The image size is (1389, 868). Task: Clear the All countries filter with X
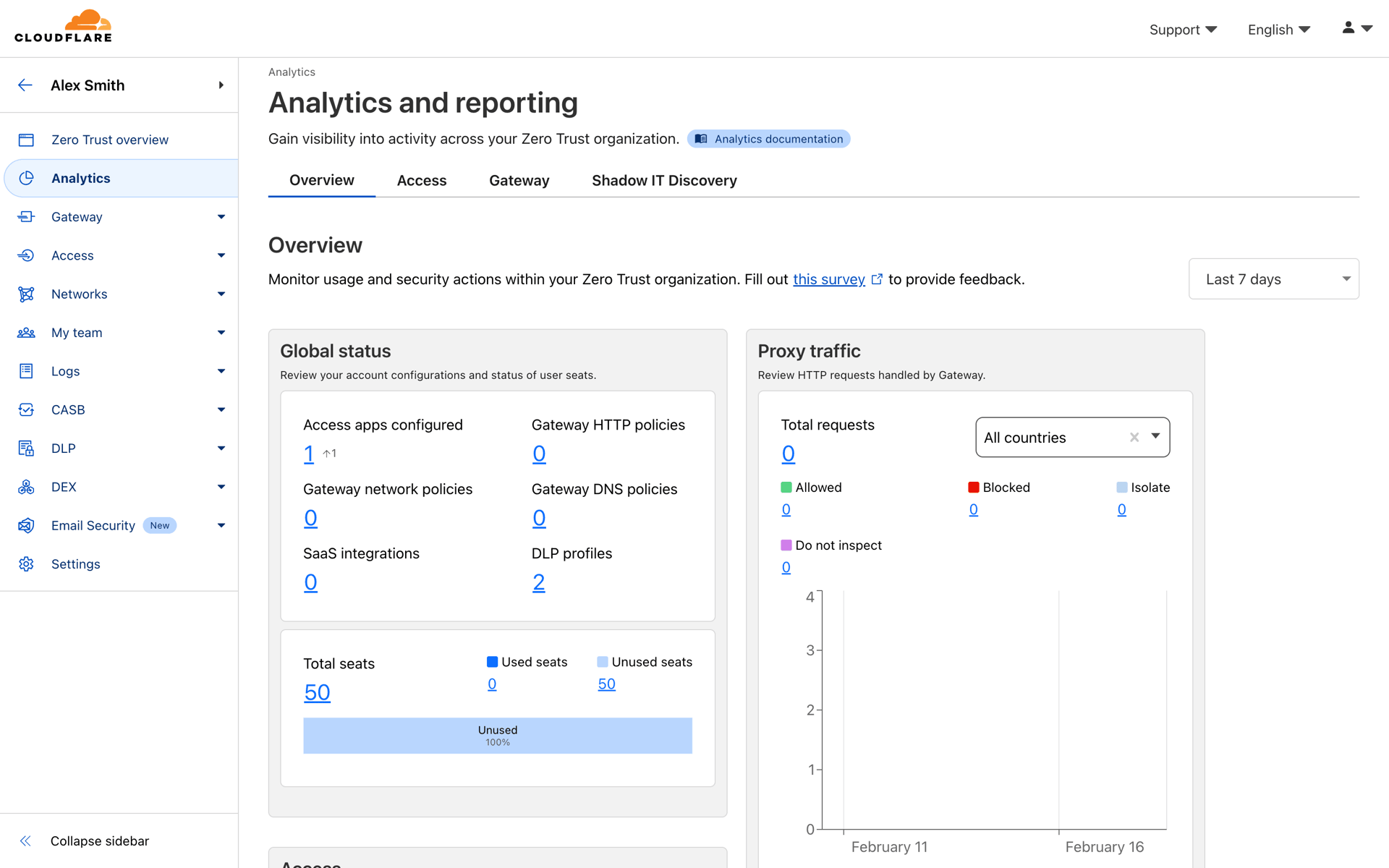[x=1134, y=437]
